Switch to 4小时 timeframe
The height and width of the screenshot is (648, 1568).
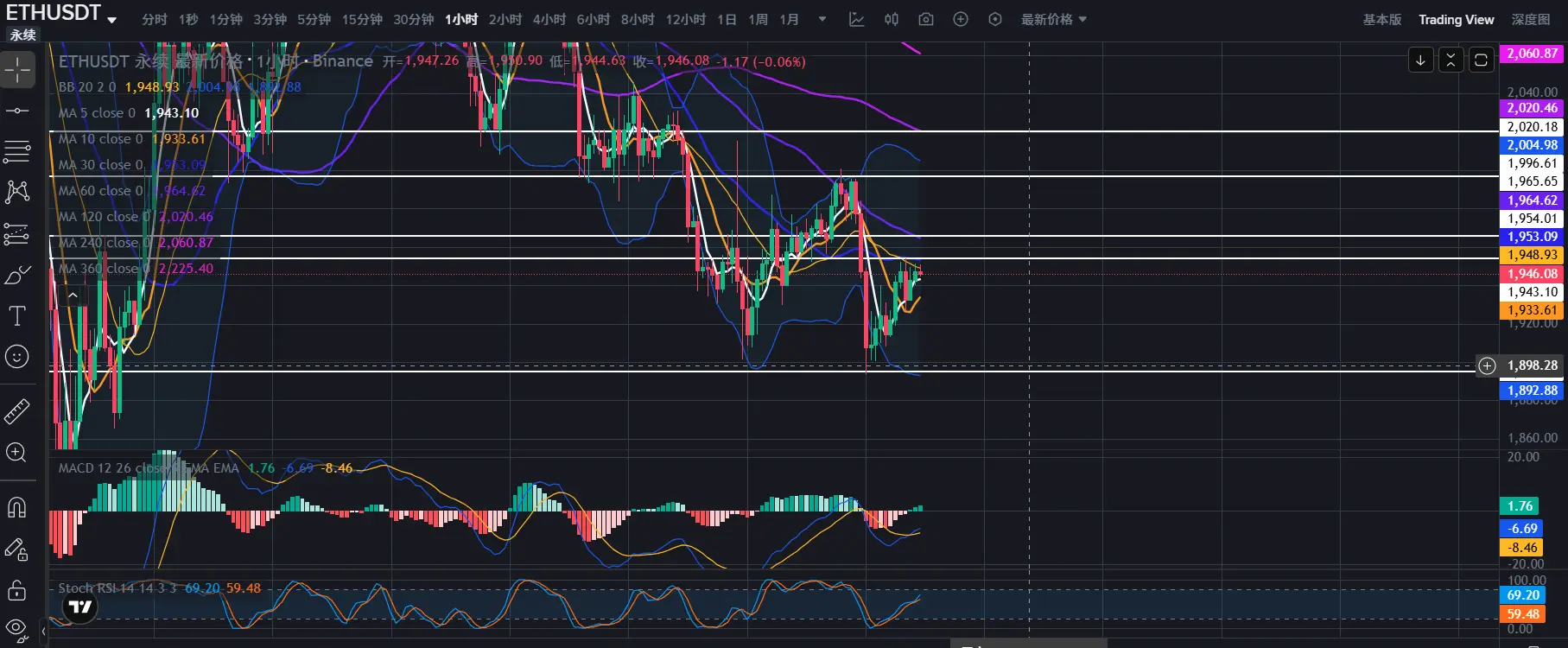[549, 19]
